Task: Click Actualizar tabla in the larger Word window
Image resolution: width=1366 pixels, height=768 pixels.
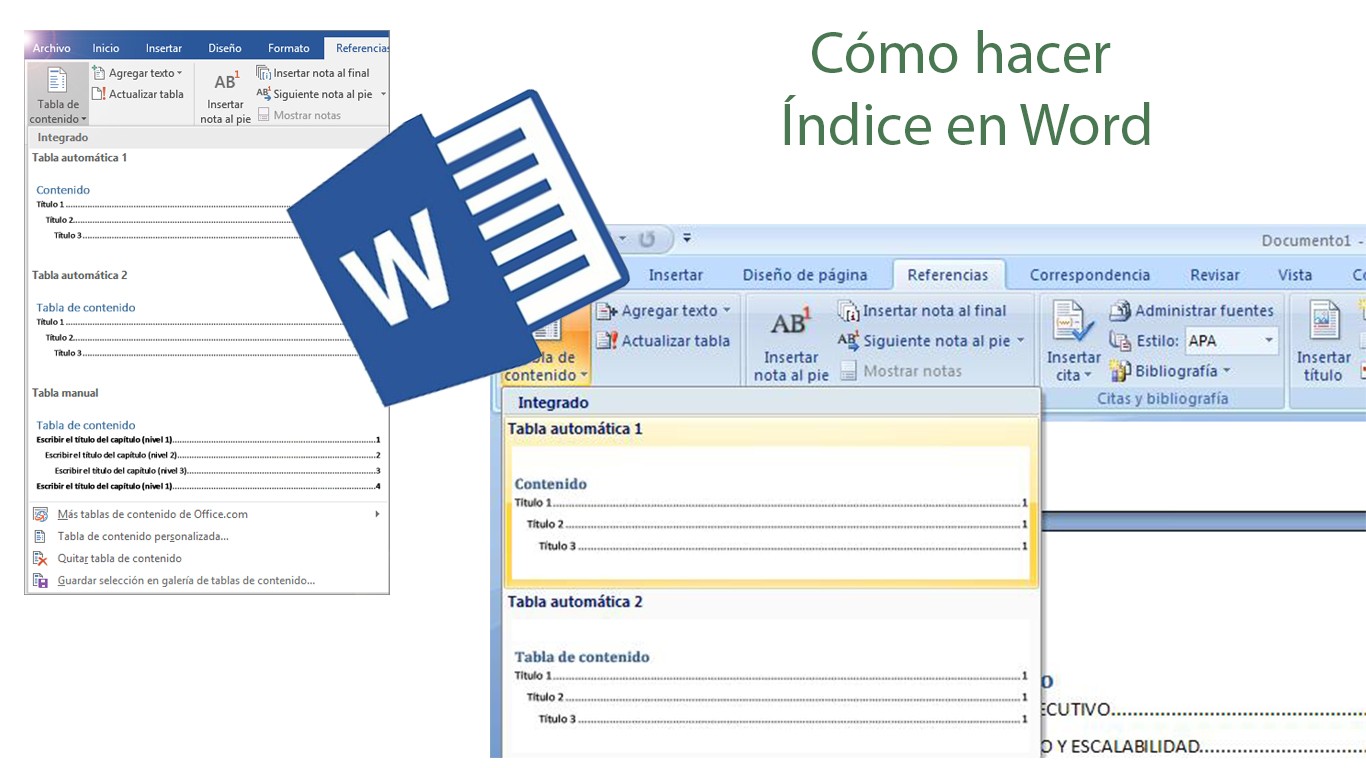Action: (x=663, y=341)
